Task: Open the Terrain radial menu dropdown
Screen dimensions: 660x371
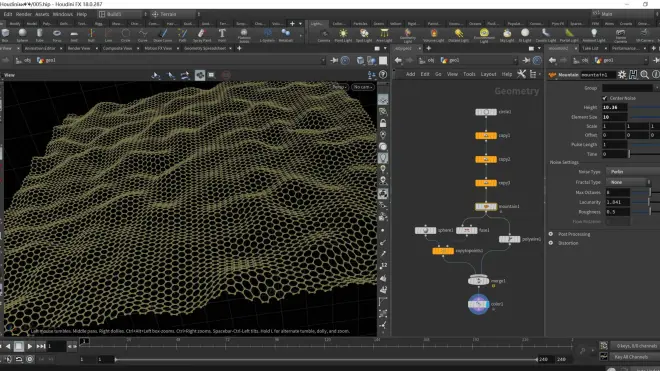Action: (x=176, y=14)
